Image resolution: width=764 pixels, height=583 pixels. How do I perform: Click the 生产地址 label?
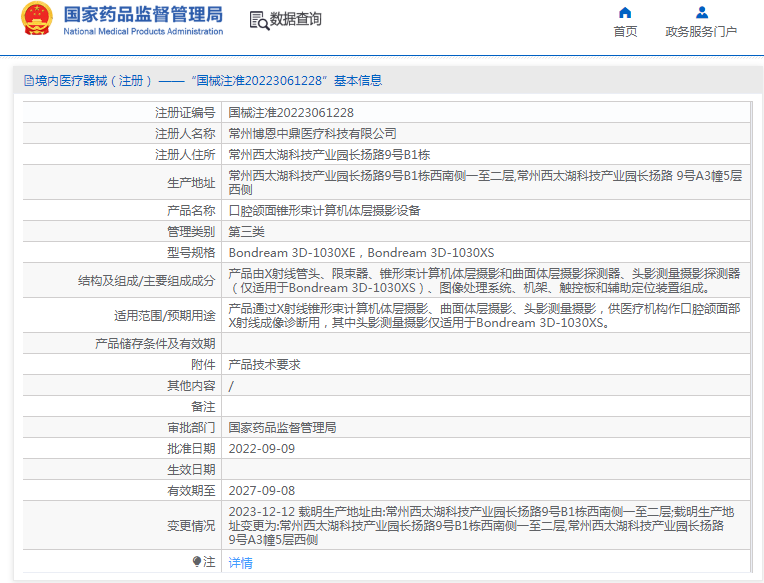click(191, 183)
